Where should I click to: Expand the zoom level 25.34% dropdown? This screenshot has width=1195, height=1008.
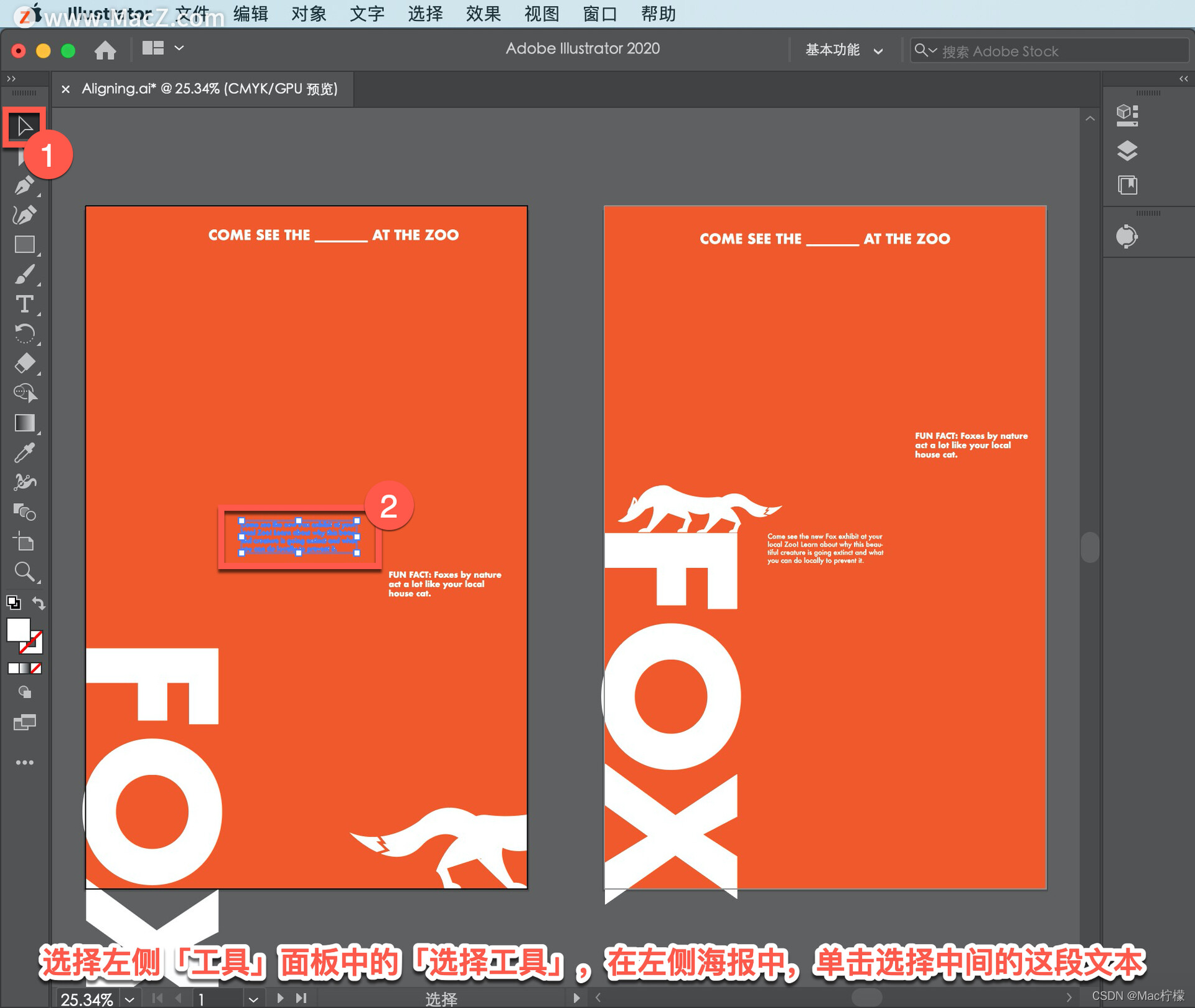click(129, 999)
